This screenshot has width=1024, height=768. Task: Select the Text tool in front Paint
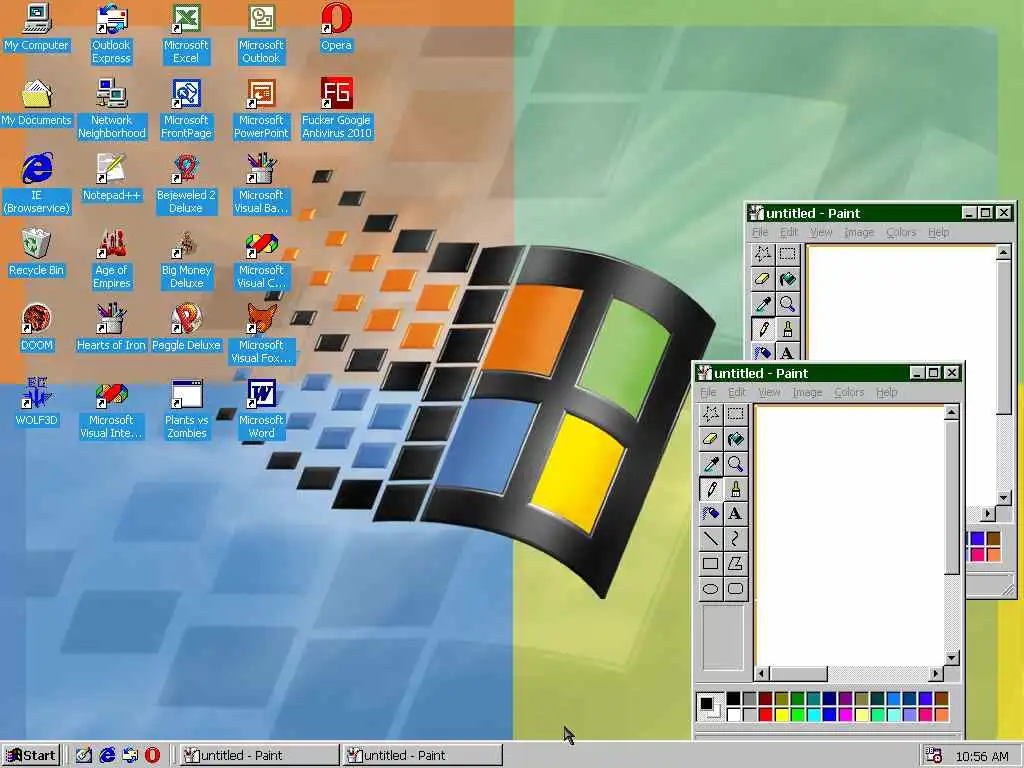point(735,513)
